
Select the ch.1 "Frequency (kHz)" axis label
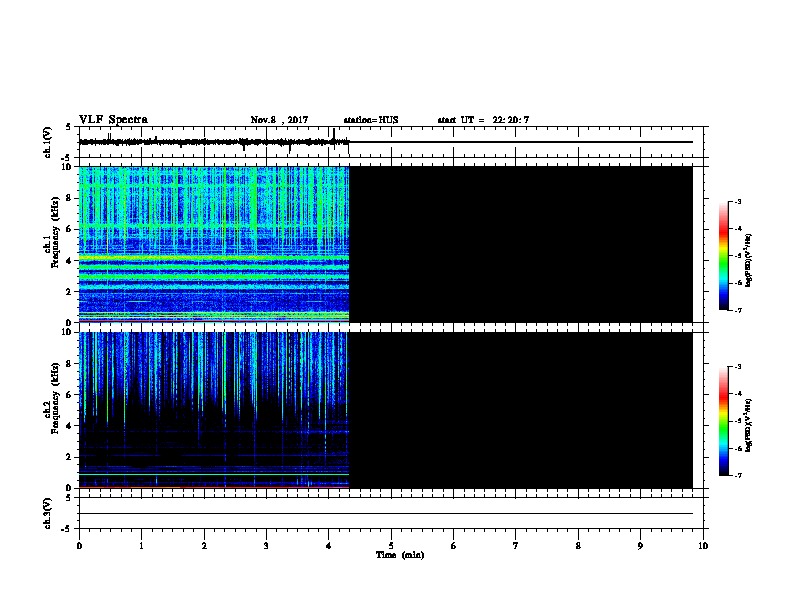(55, 232)
